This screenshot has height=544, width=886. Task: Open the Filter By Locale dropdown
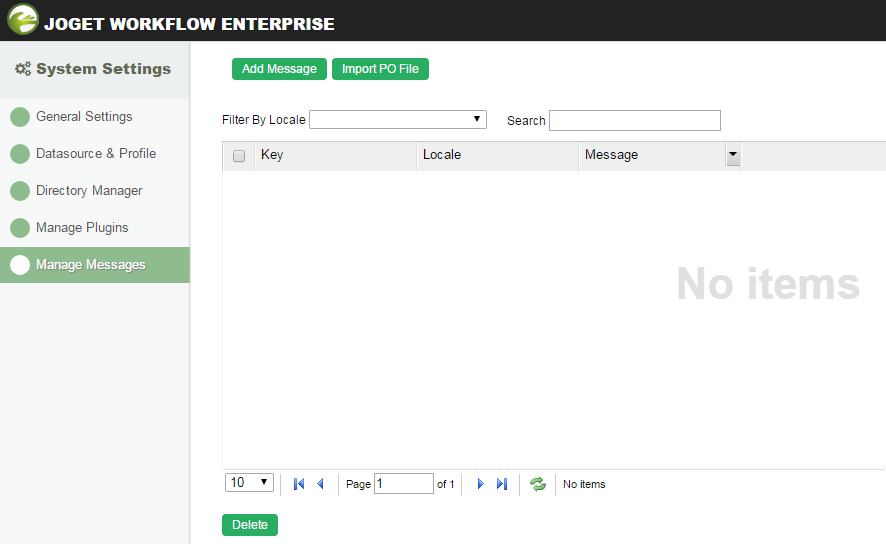[x=398, y=119]
